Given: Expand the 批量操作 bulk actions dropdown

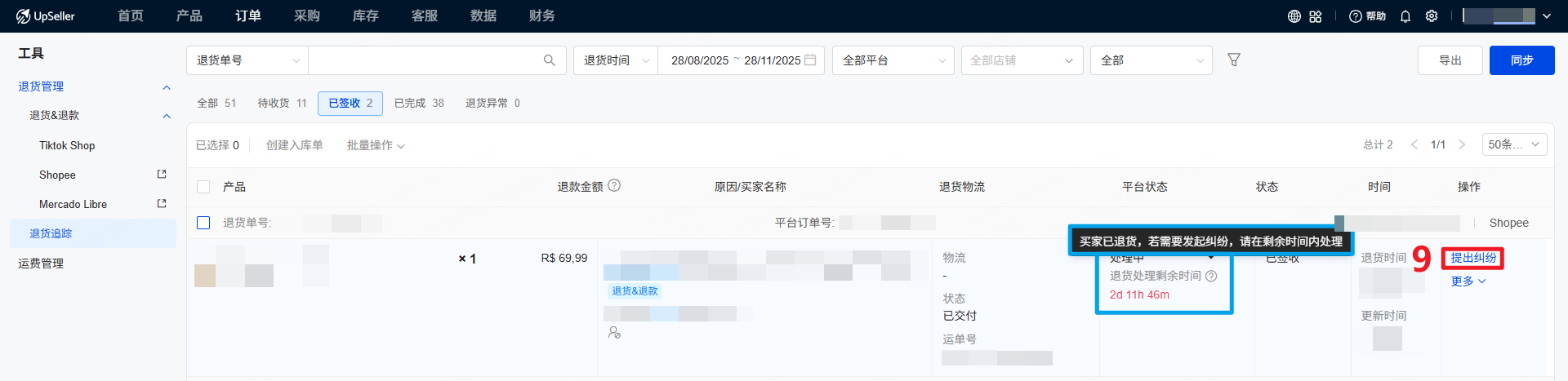Looking at the screenshot, I should tap(376, 145).
